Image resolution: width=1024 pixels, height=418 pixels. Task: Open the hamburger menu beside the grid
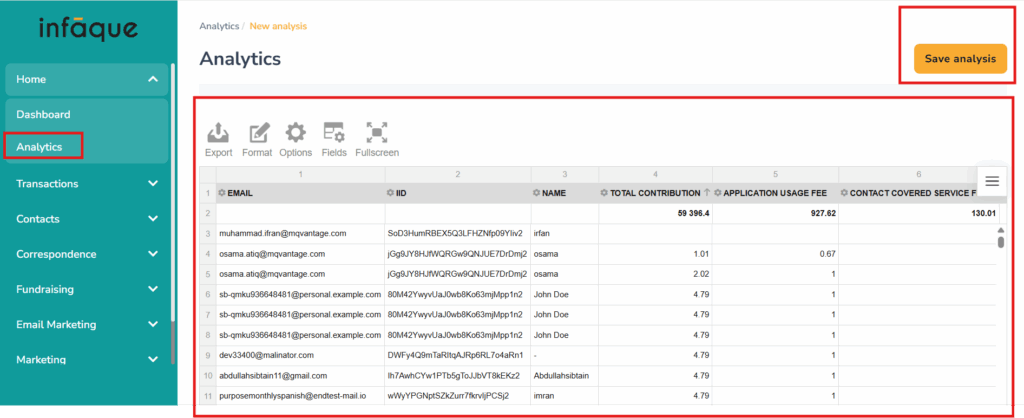(992, 180)
